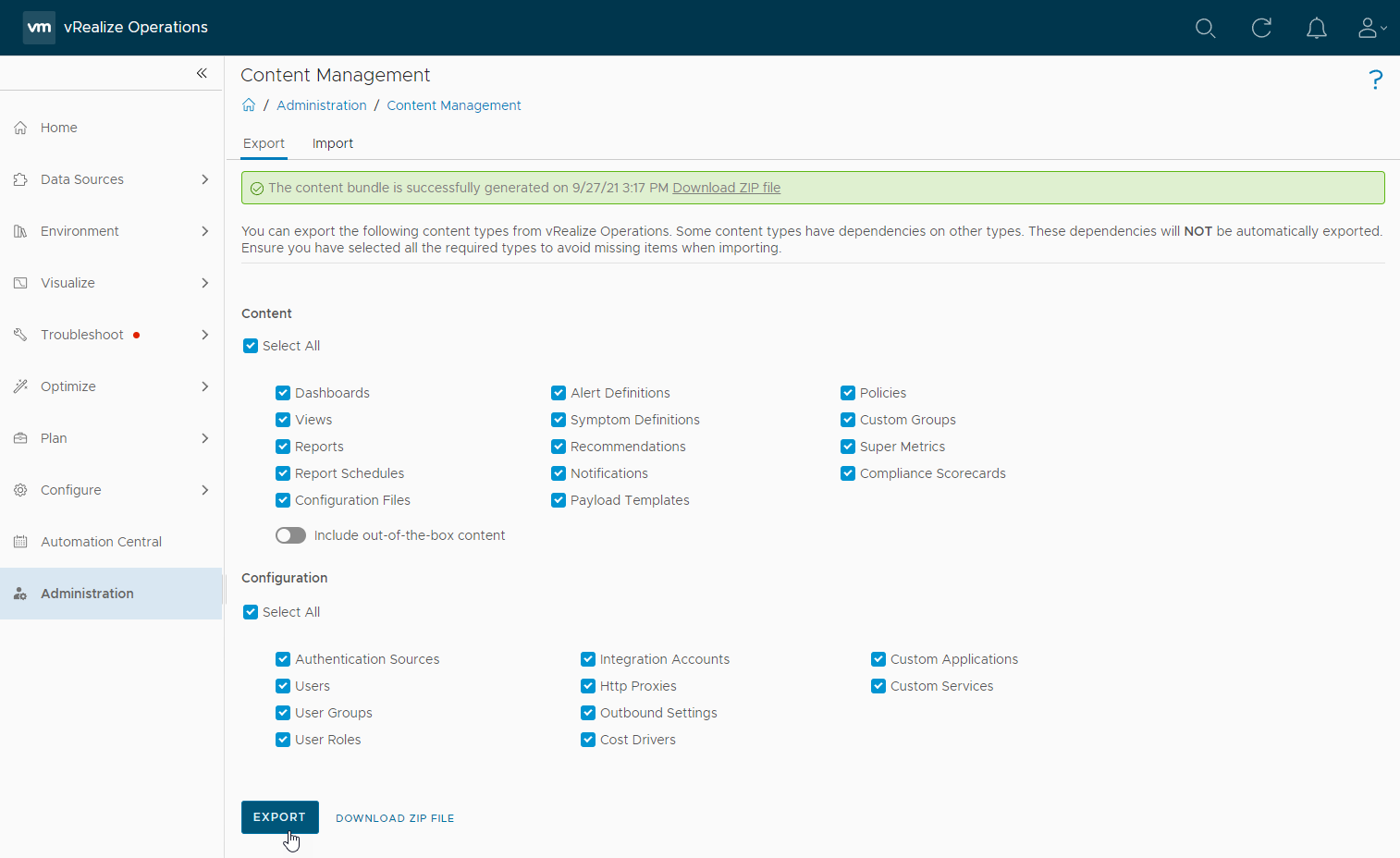Click the Plan briefcase icon
The width and height of the screenshot is (1400, 858).
click(20, 438)
